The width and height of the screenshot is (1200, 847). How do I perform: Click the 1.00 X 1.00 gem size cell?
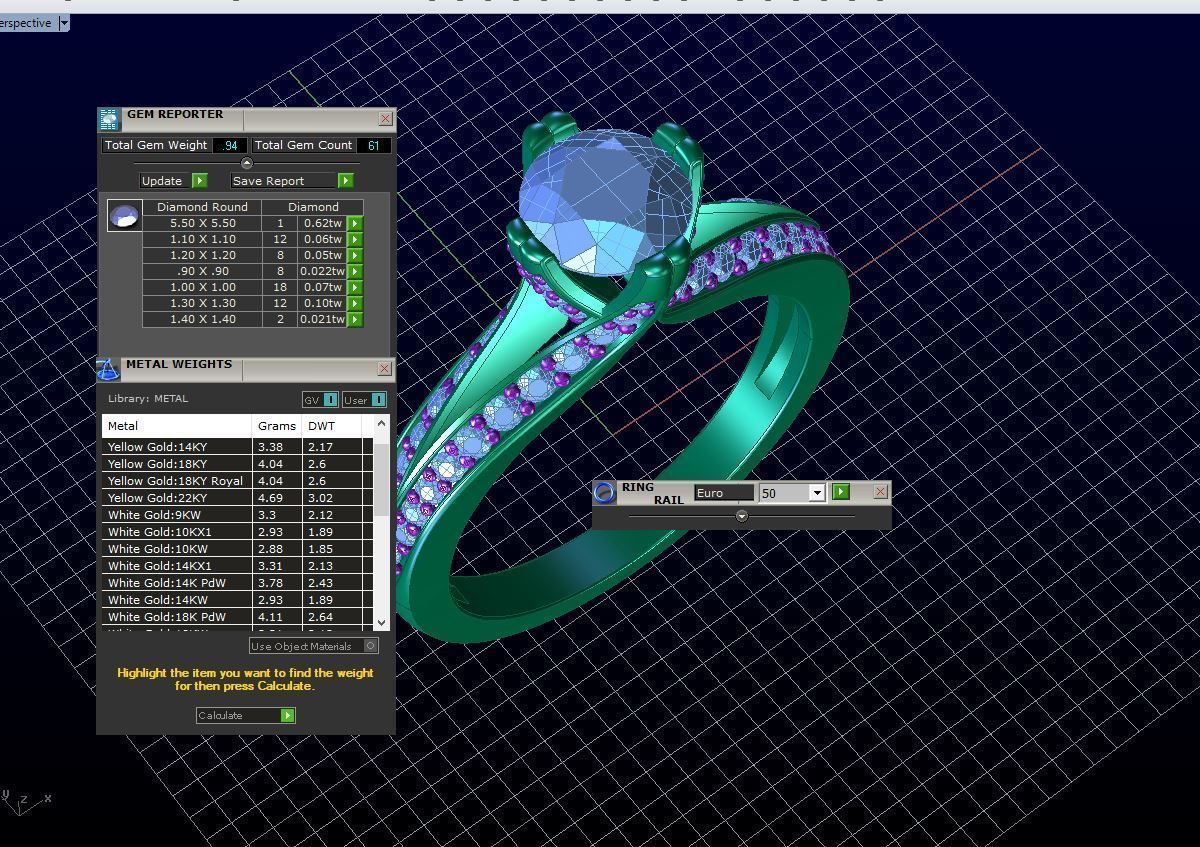click(203, 288)
